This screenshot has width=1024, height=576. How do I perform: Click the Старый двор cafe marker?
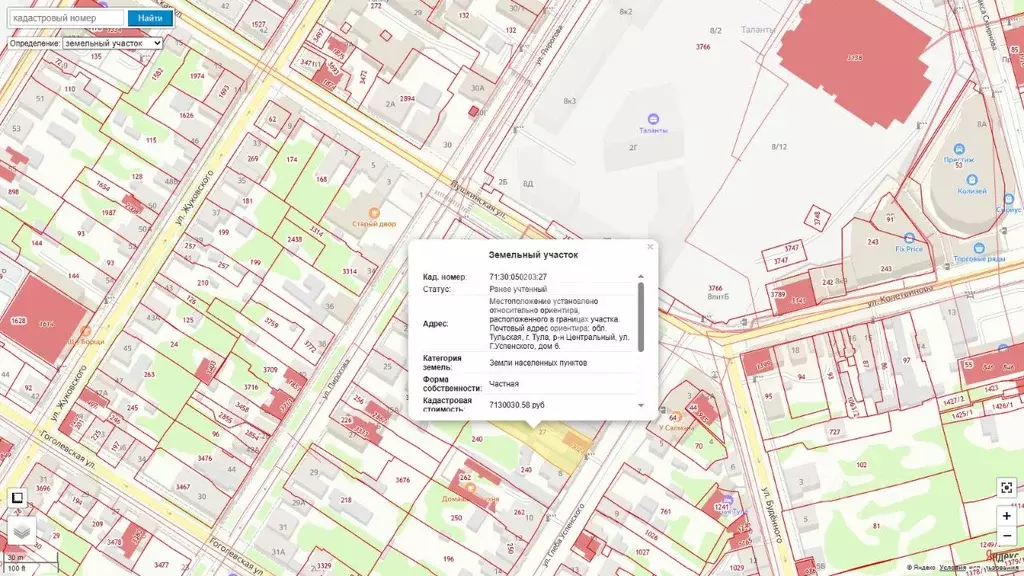(373, 212)
